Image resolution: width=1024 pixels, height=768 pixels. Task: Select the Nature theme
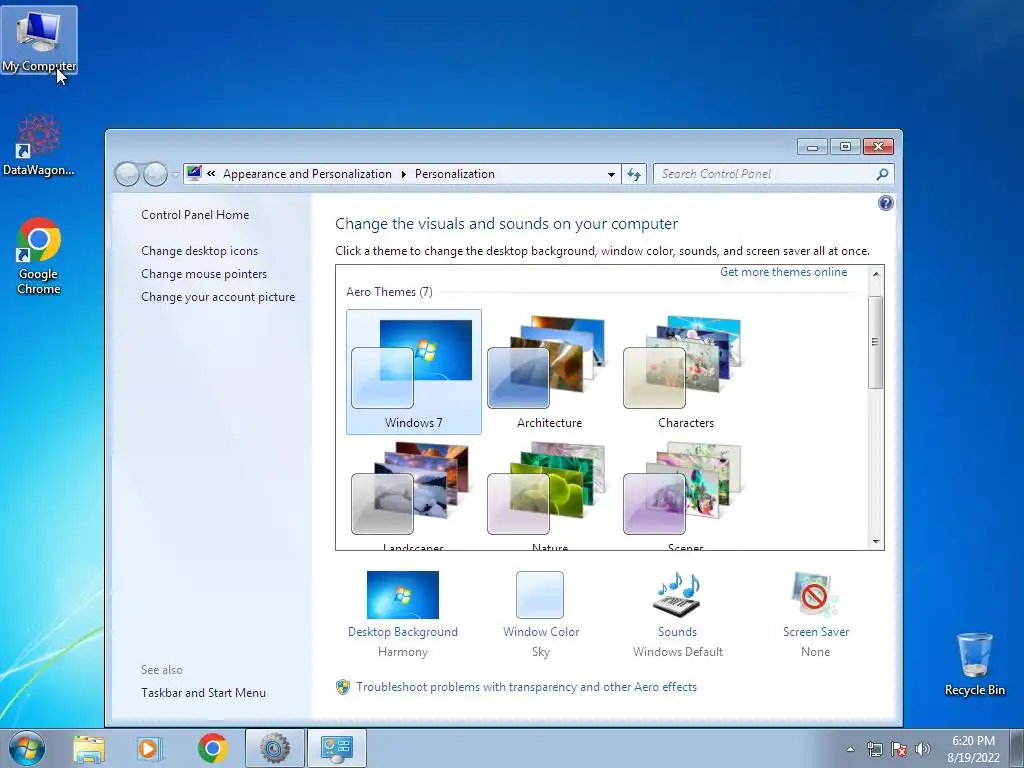pos(549,495)
